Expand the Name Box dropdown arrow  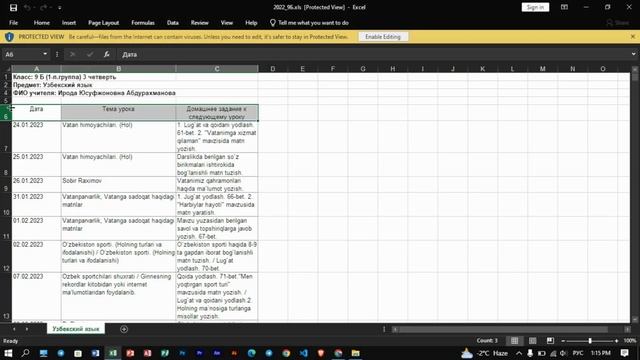45,54
